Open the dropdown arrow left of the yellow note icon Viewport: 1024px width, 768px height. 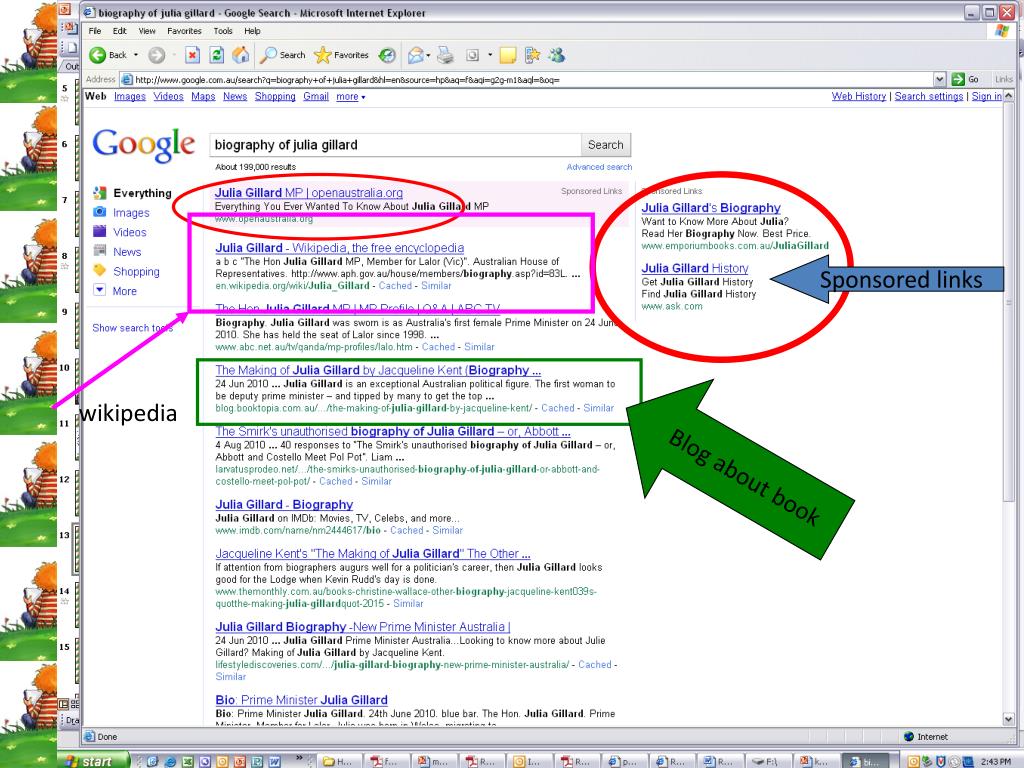(x=490, y=56)
